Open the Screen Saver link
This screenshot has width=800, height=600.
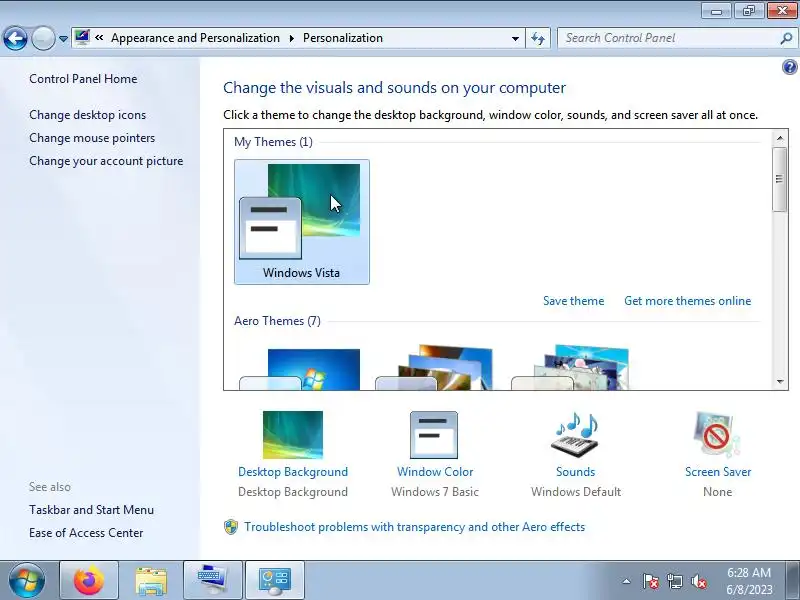pyautogui.click(x=718, y=472)
